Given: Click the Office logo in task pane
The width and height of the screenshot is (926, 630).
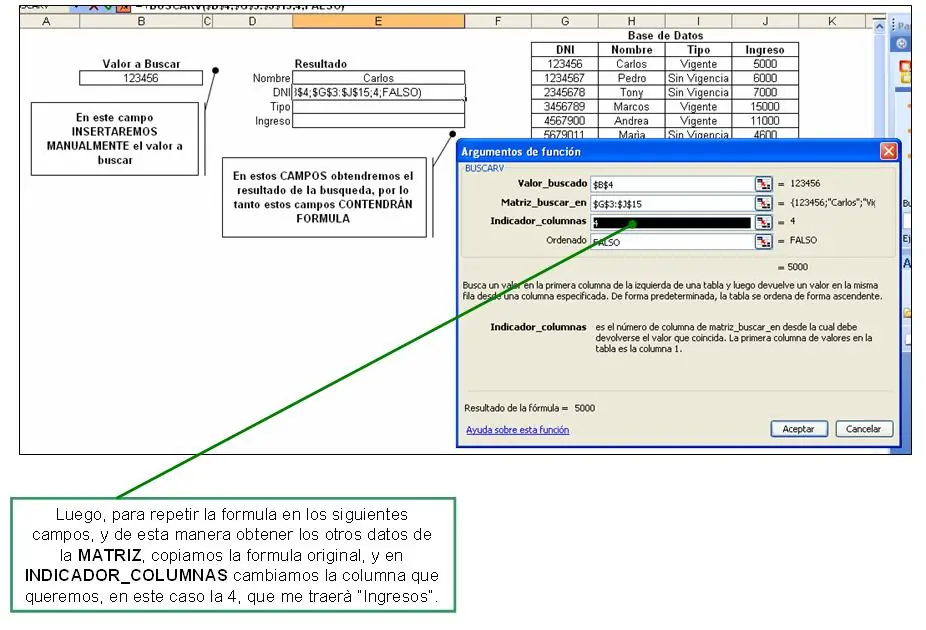Looking at the screenshot, I should [905, 70].
